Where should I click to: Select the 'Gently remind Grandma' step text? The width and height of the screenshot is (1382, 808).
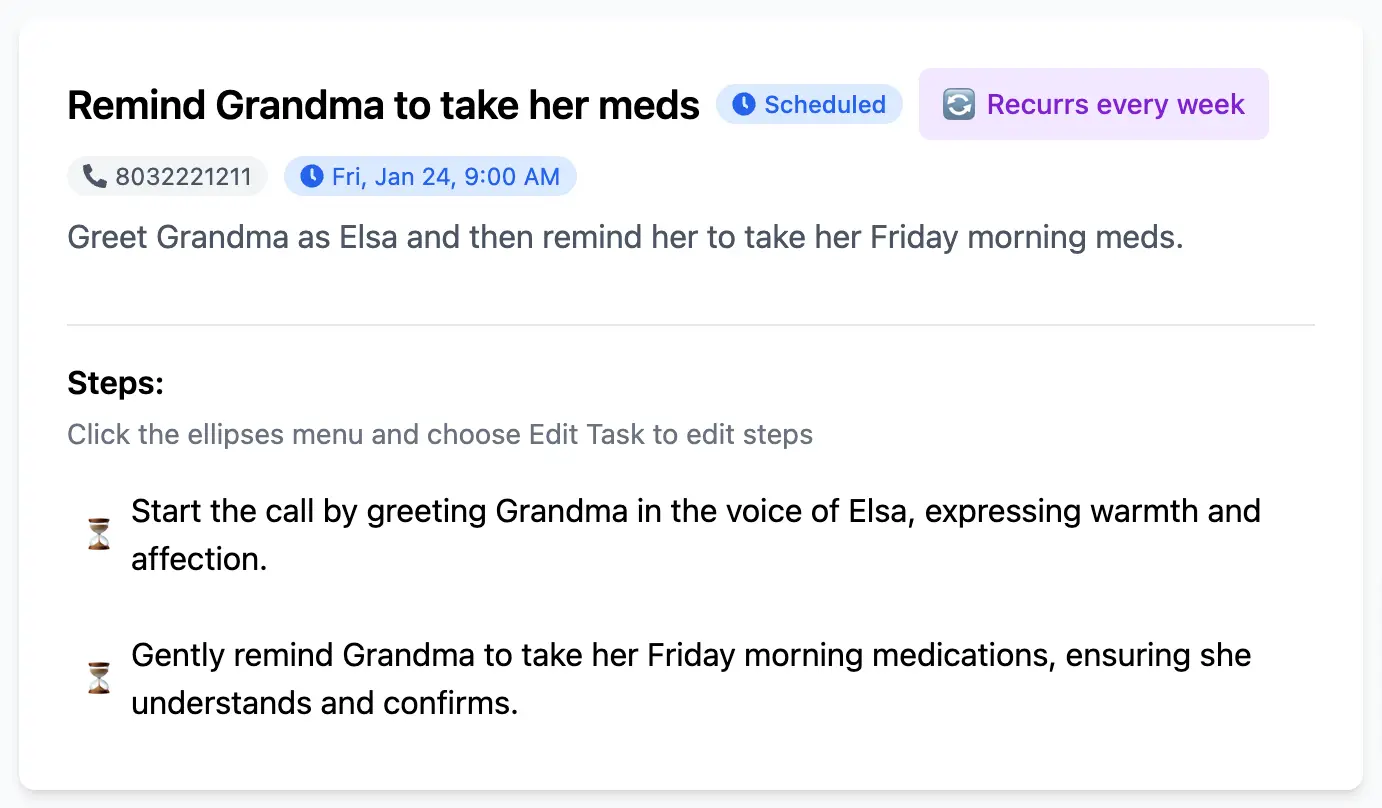coord(690,656)
